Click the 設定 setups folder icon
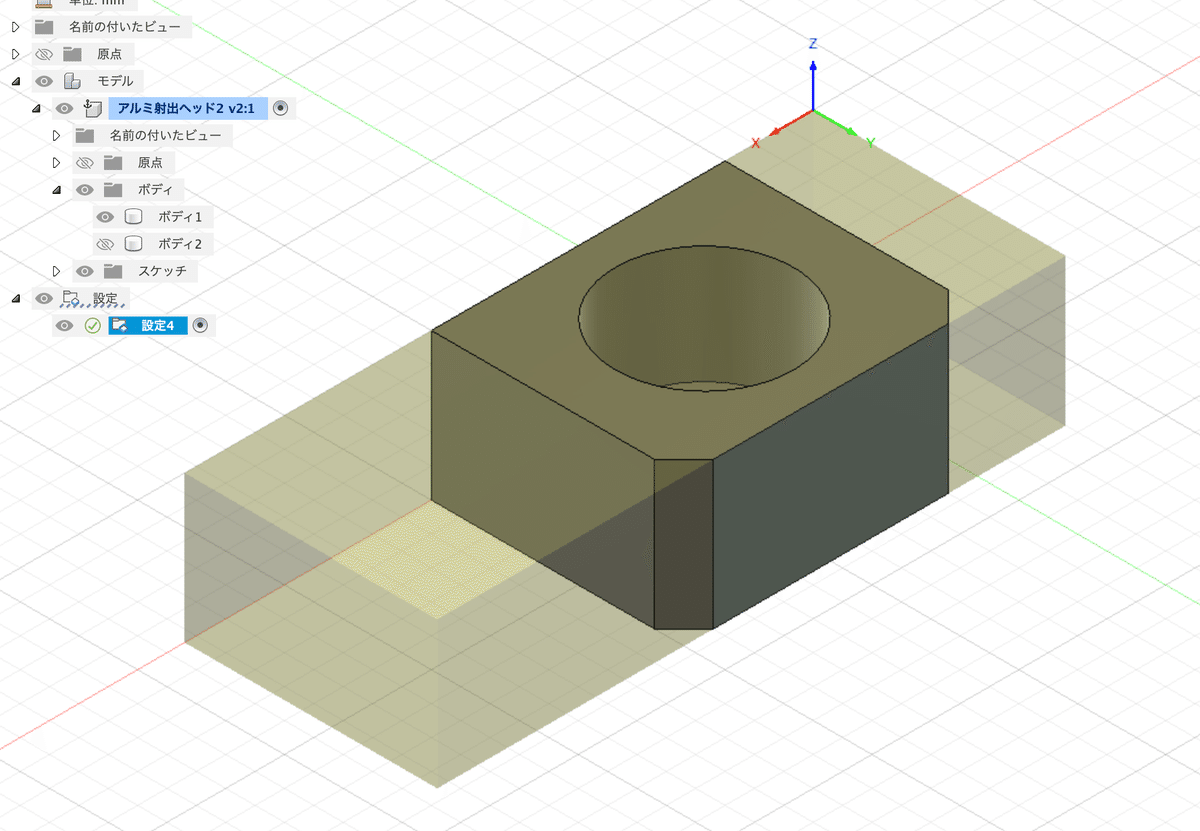The image size is (1200, 831). pos(72,298)
